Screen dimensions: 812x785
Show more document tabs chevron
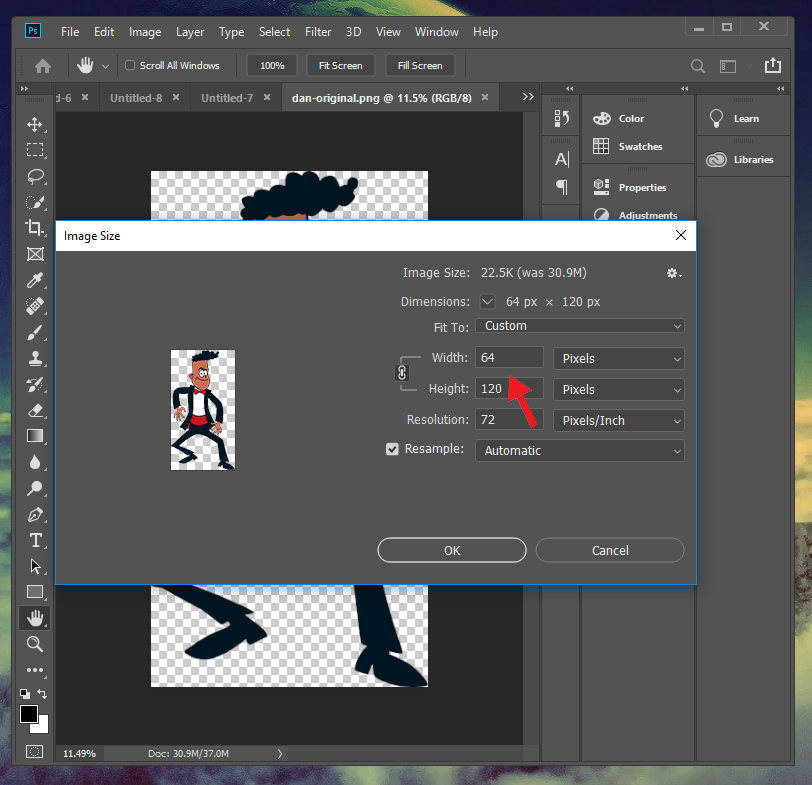point(528,97)
